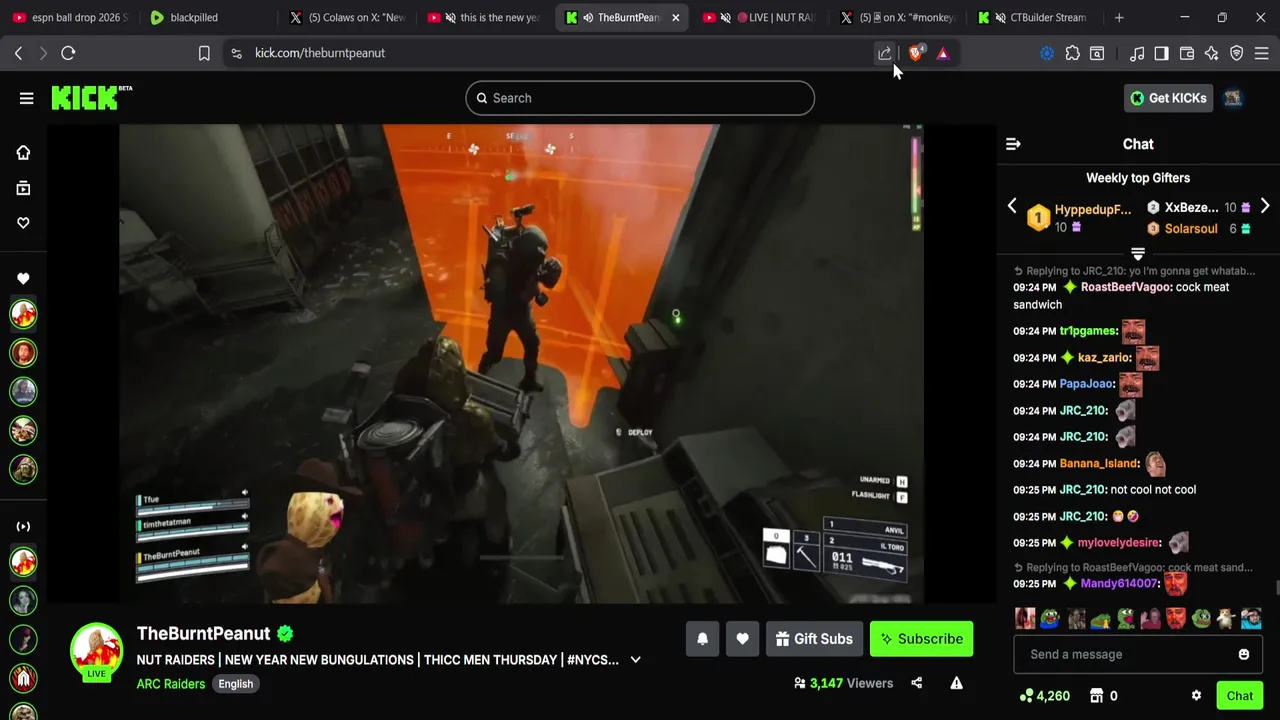1280x720 pixels.
Task: Open Mandy614007 username in chat
Action: pos(1119,583)
